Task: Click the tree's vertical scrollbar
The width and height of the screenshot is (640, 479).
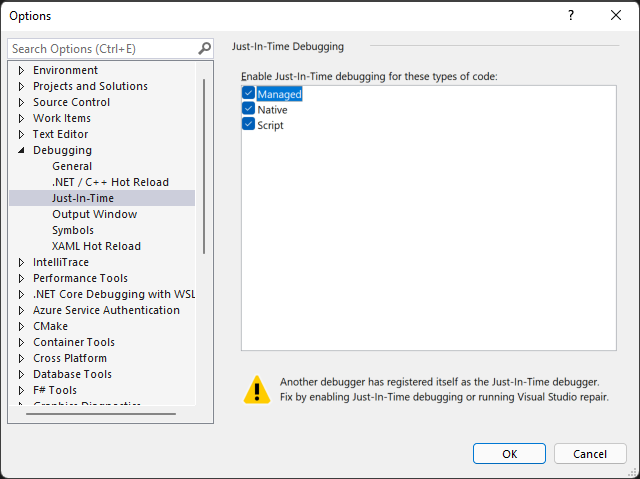Action: [204, 160]
